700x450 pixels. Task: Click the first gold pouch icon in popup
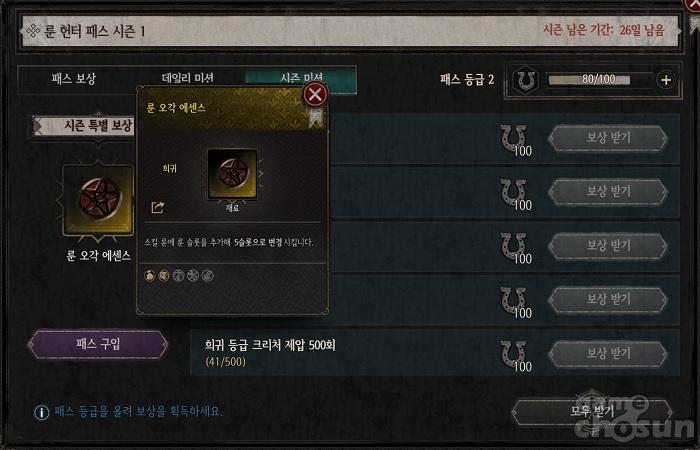pos(150,275)
